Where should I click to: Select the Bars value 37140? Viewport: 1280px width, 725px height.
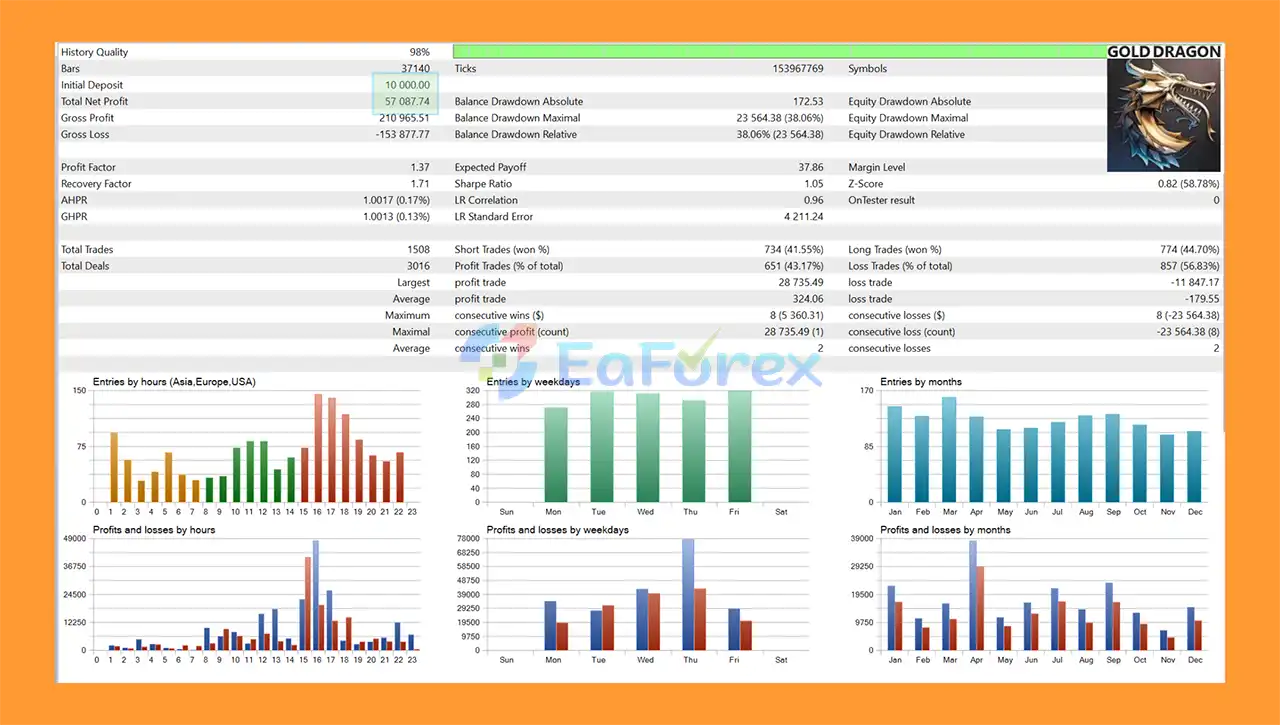(415, 69)
